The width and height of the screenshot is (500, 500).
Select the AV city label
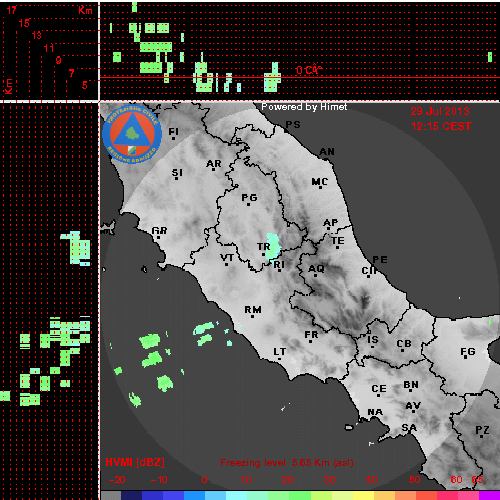click(413, 406)
